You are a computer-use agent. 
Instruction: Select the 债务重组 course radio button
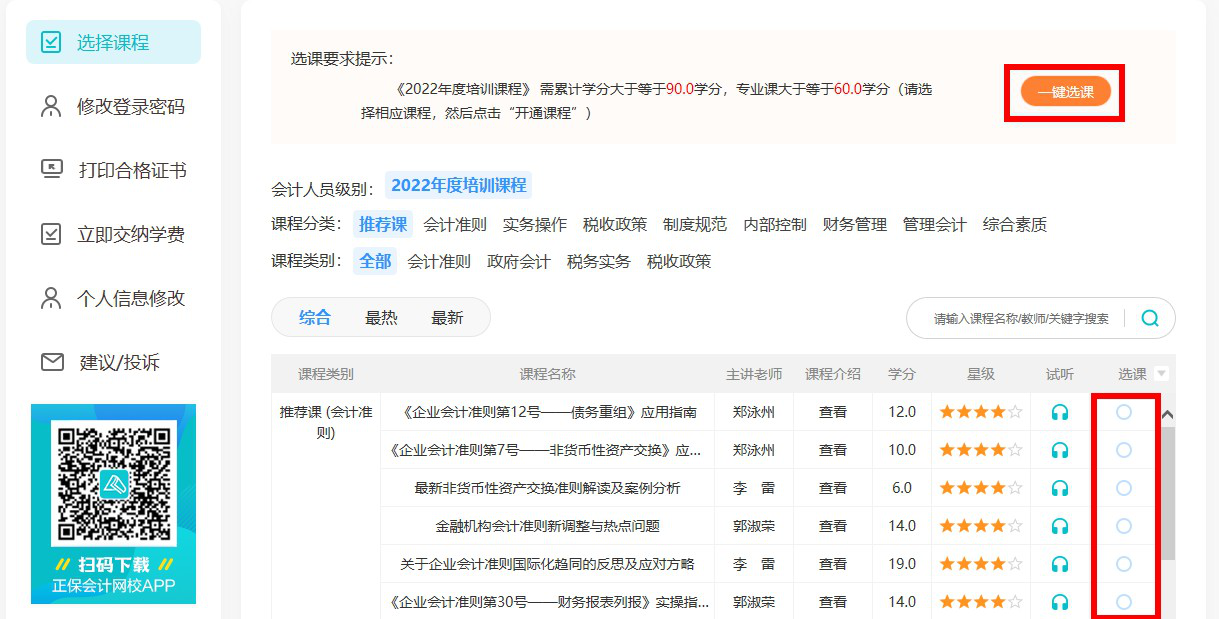coord(1124,411)
